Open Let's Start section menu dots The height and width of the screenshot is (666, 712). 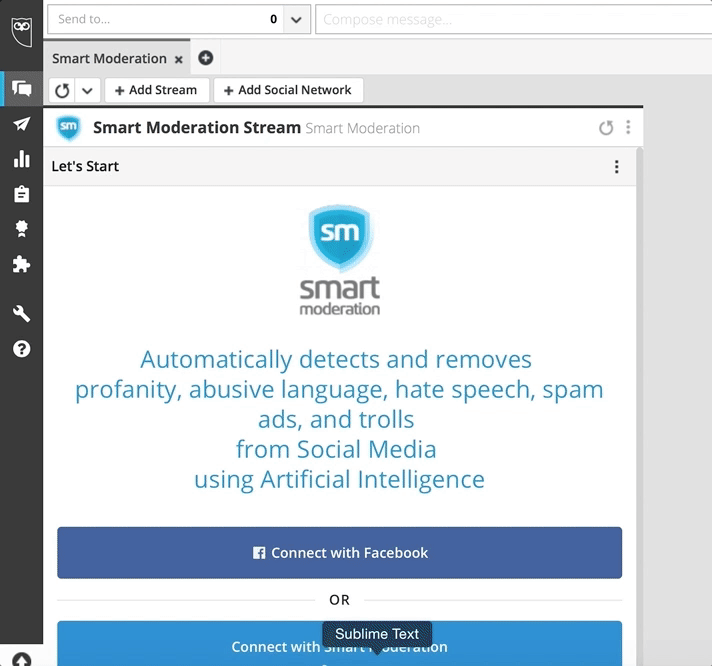coord(616,167)
